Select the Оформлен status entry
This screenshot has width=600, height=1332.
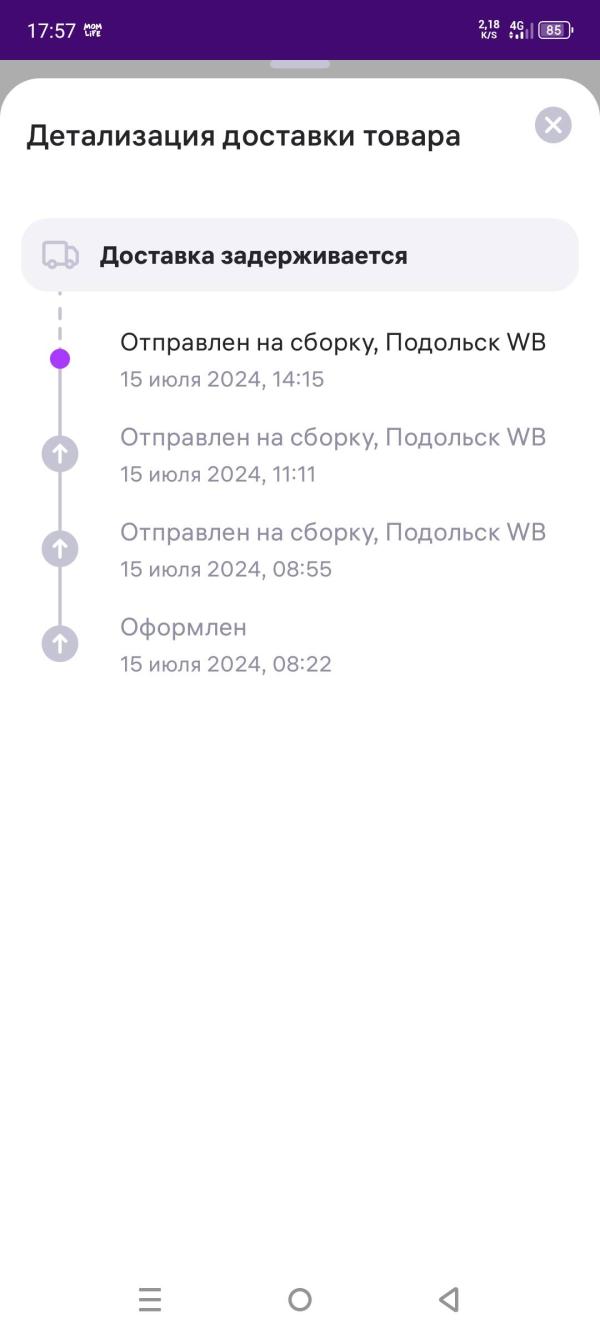tap(226, 645)
